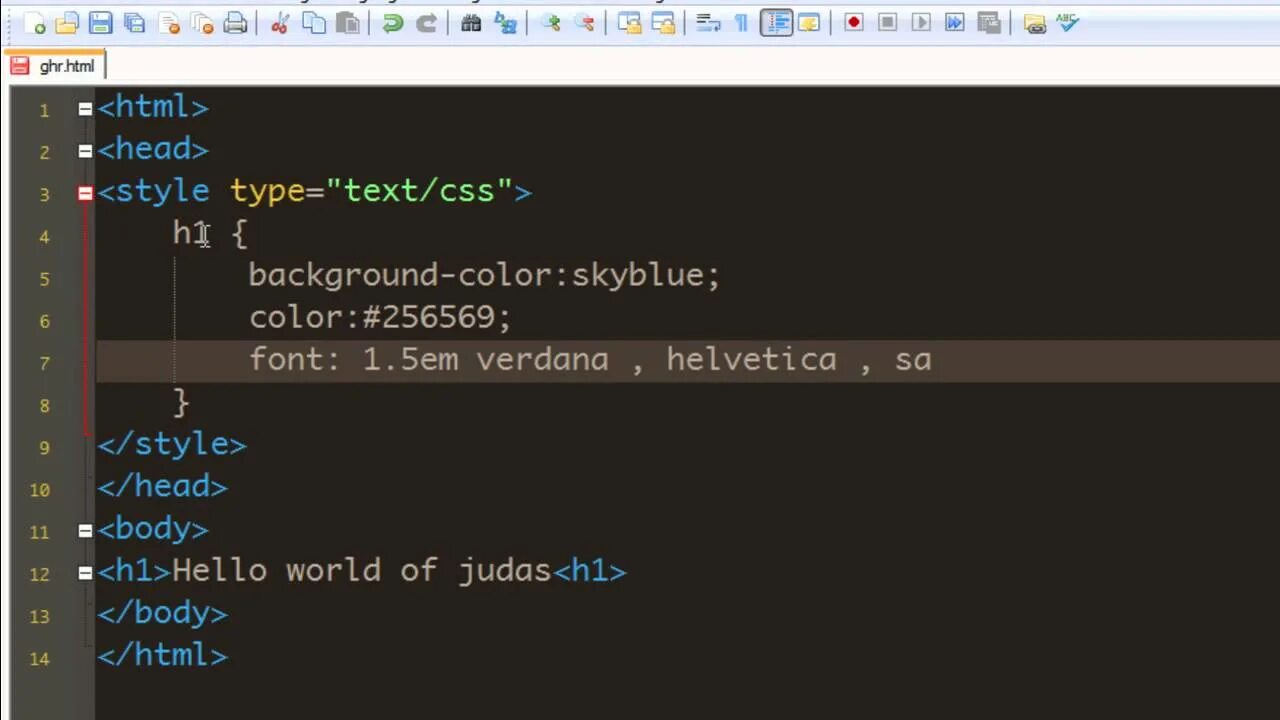
Task: Click 'Hello world of judas' text
Action: pyautogui.click(x=362, y=570)
